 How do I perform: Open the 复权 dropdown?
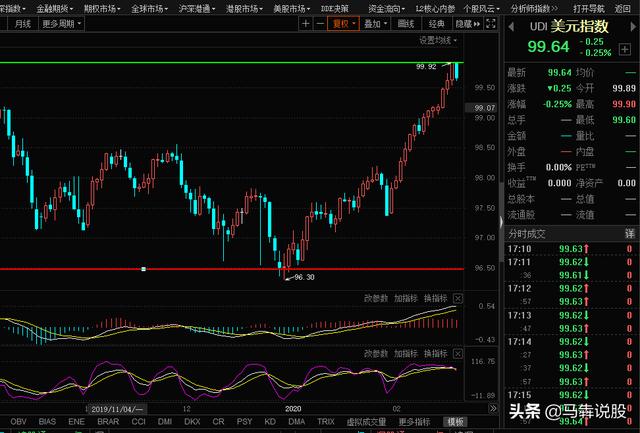344,22
